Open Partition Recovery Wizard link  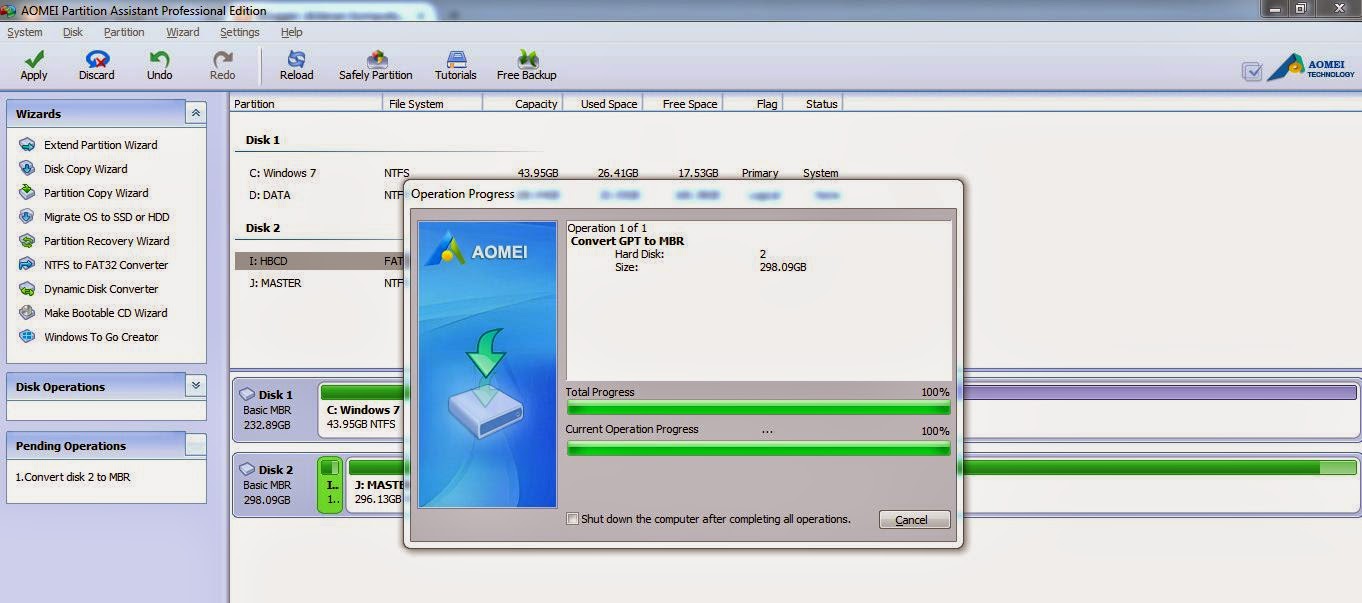[106, 241]
